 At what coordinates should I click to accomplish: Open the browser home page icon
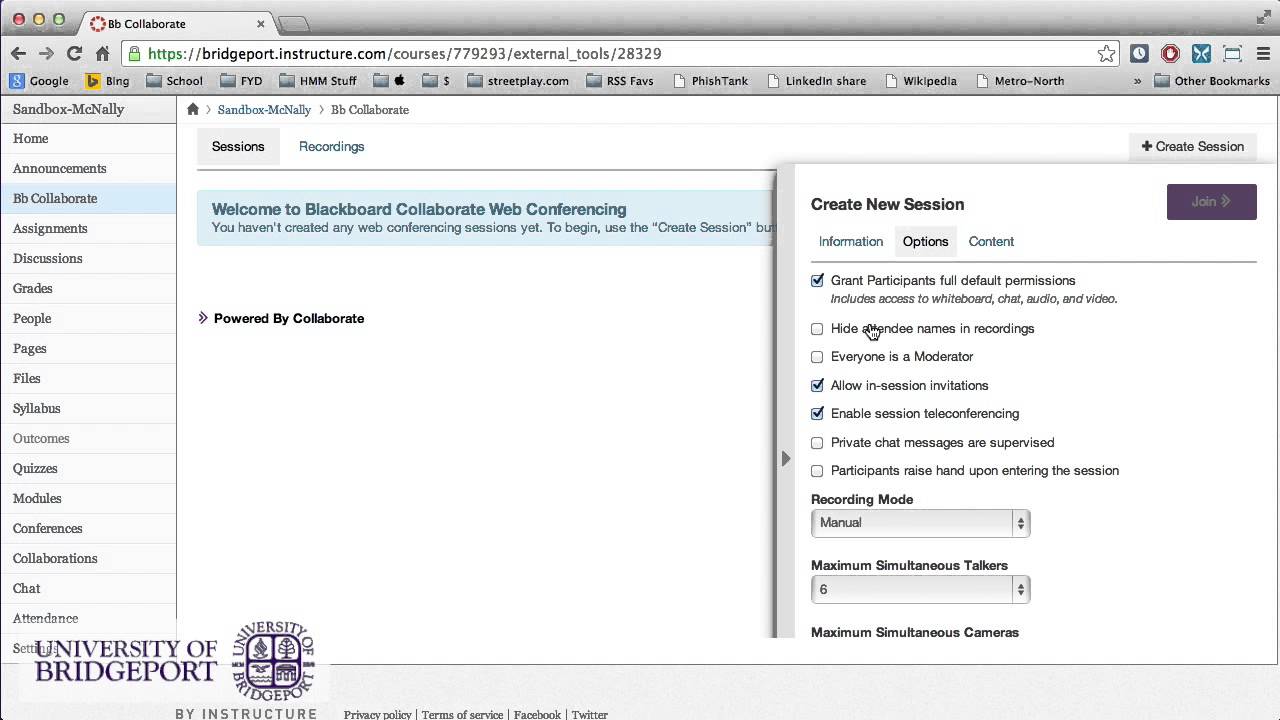pyautogui.click(x=102, y=54)
